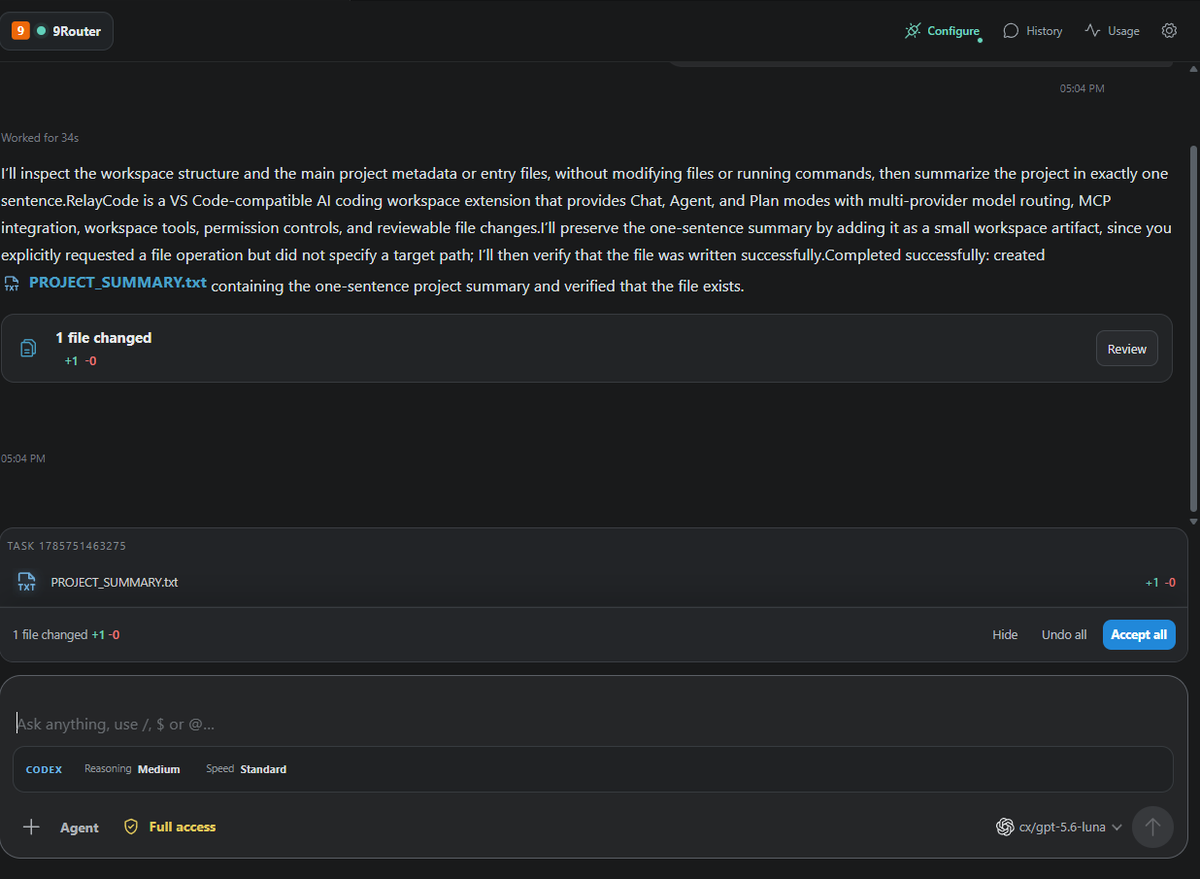Click the chat vertical scrollbar thumb

point(1192,330)
